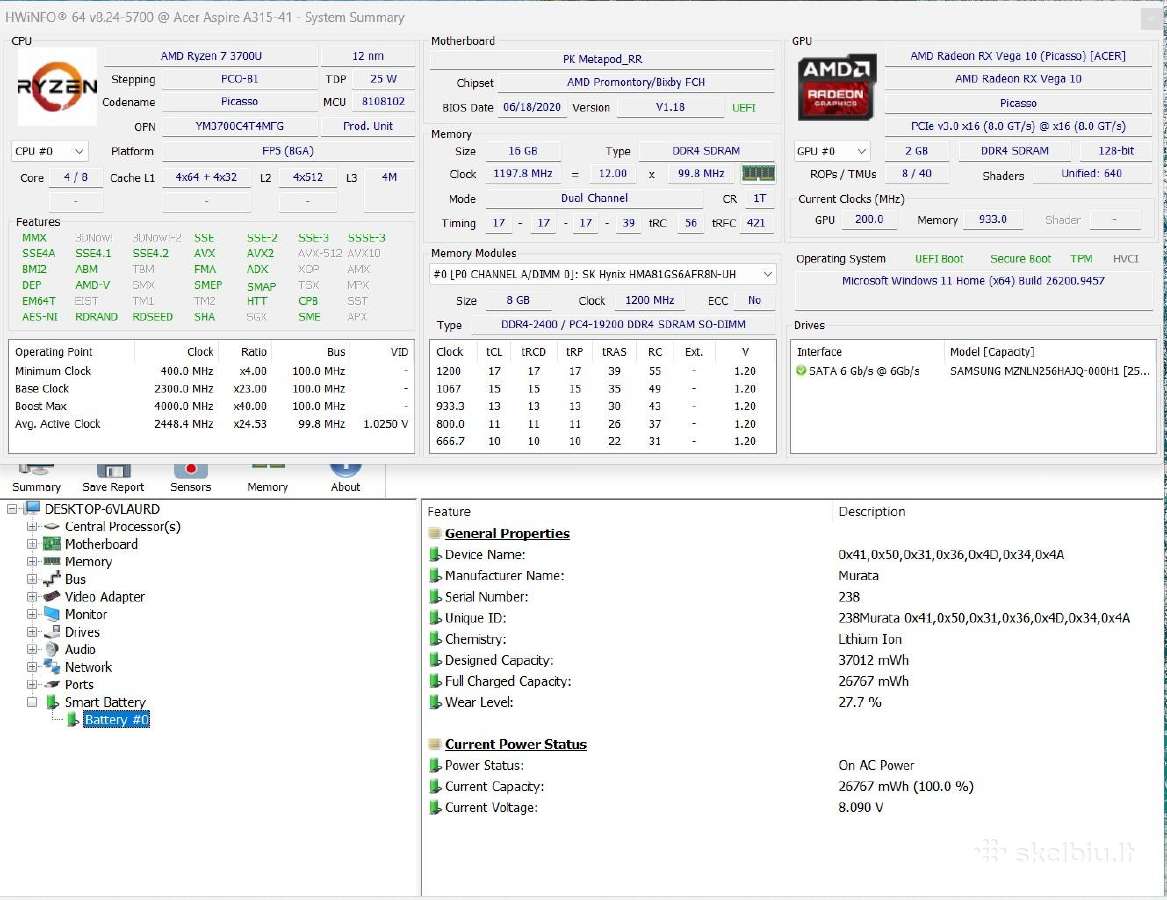Screen dimensions: 1167x900
Task: Click the Bus tree icon
Action: point(51,579)
